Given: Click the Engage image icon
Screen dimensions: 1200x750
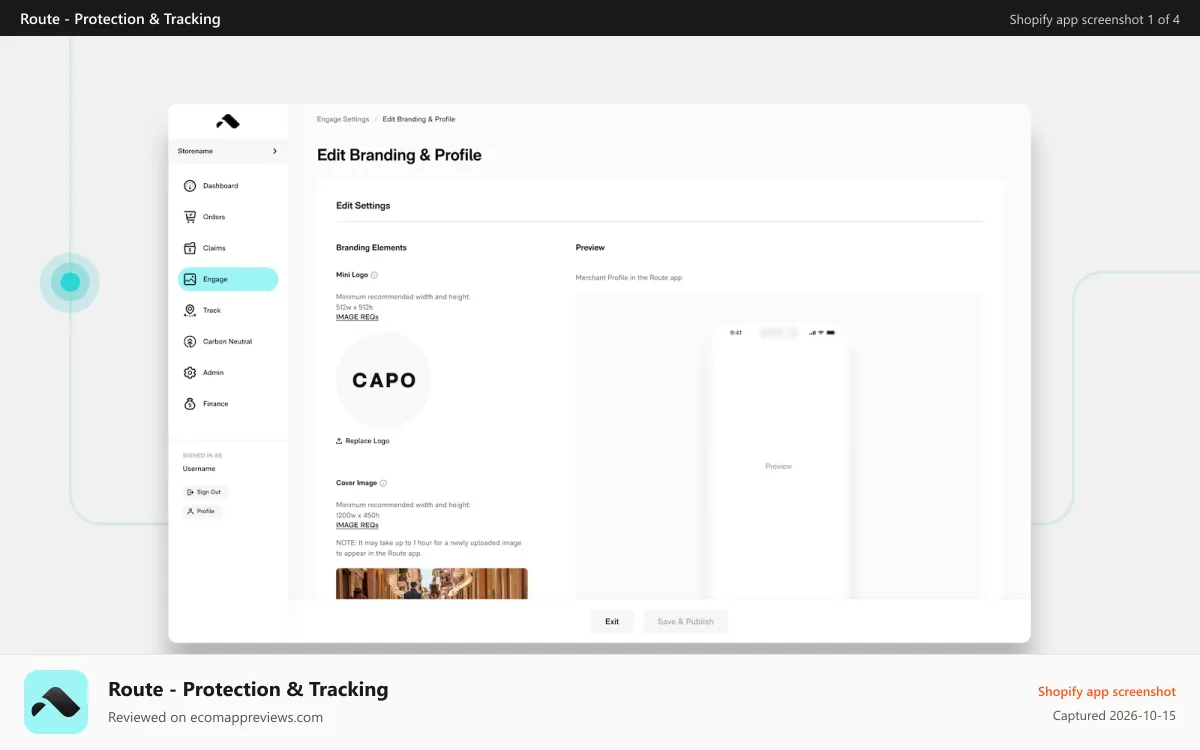Looking at the screenshot, I should tap(190, 279).
